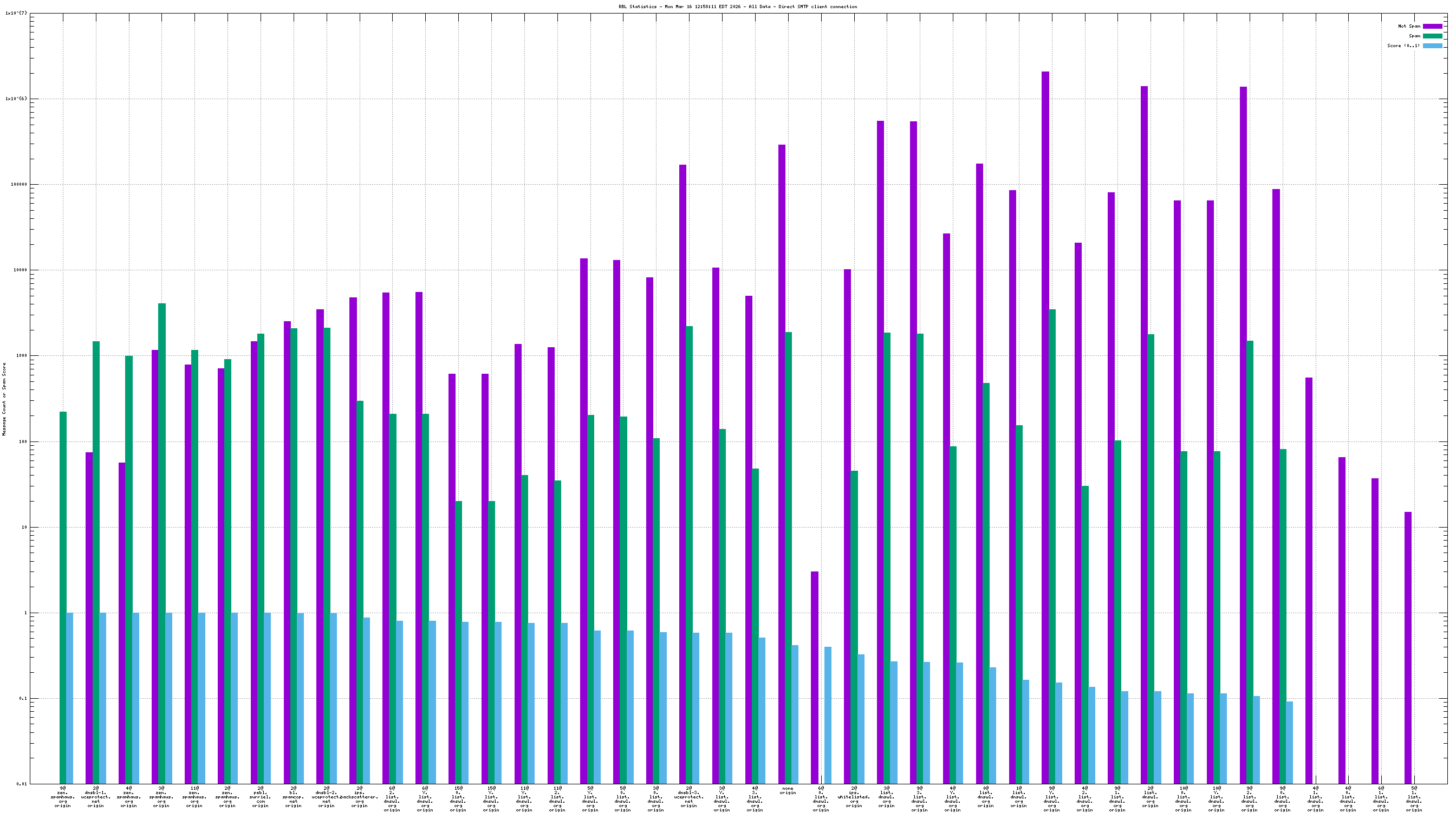The width and height of the screenshot is (1456, 819).
Task: Click the 100000 y-axis tick label
Action: coord(19,184)
